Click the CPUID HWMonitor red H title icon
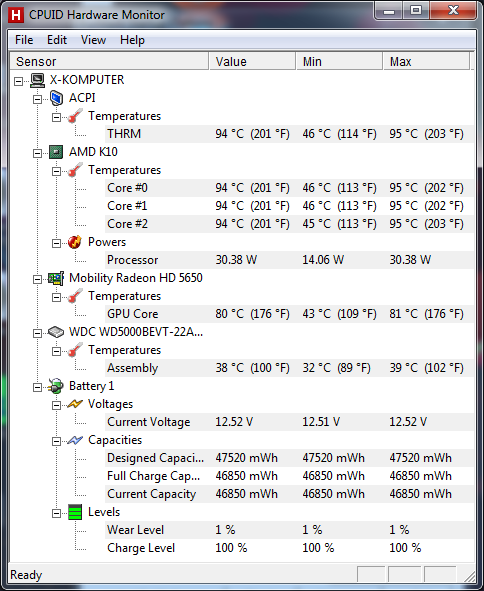The height and width of the screenshot is (591, 484). coord(16,15)
